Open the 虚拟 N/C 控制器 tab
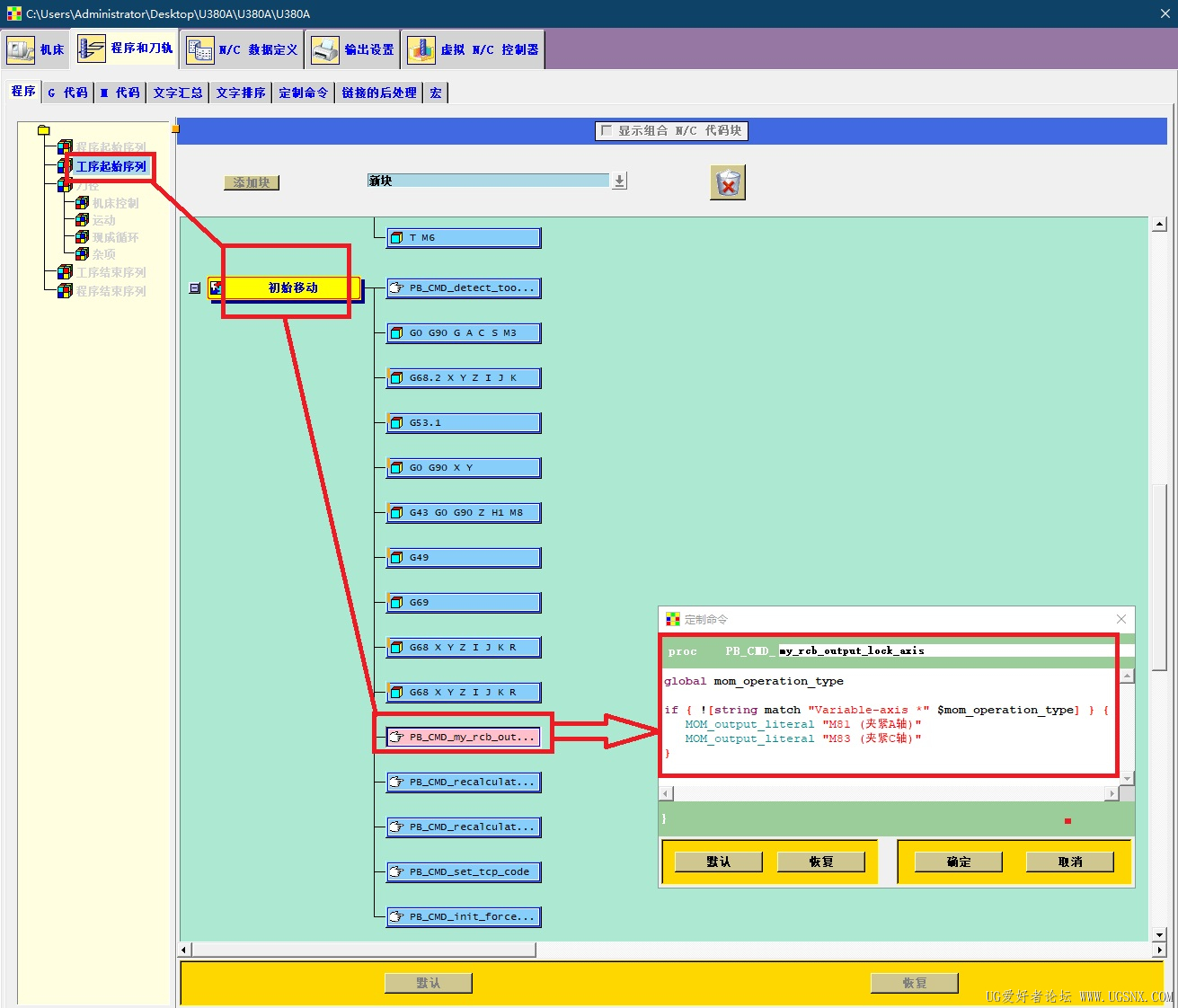 click(x=473, y=49)
